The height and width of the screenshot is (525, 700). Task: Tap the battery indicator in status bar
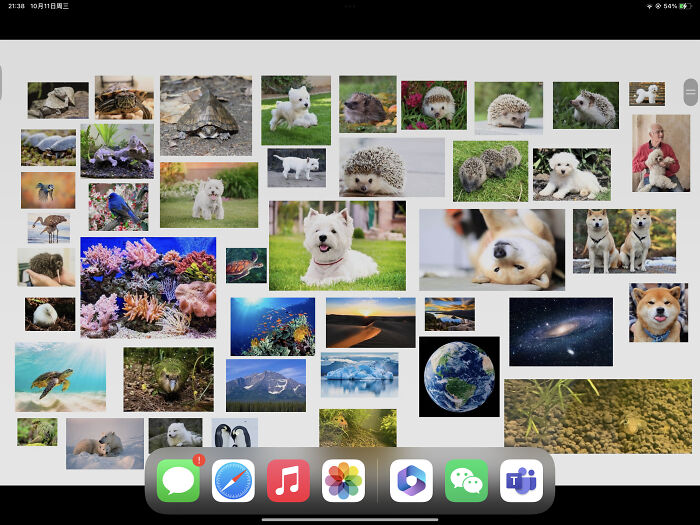tap(683, 6)
